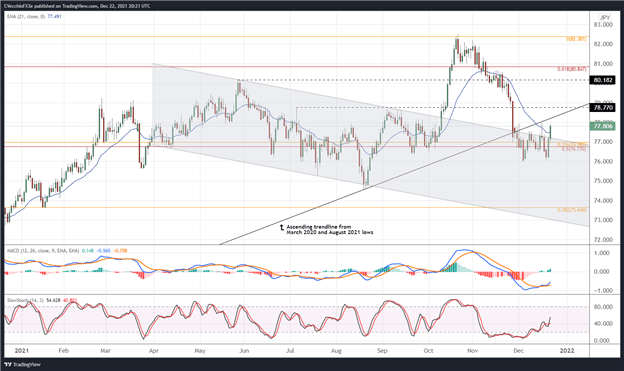Click the SlowStoch value 40.801
The width and height of the screenshot is (624, 371).
[x=70, y=300]
